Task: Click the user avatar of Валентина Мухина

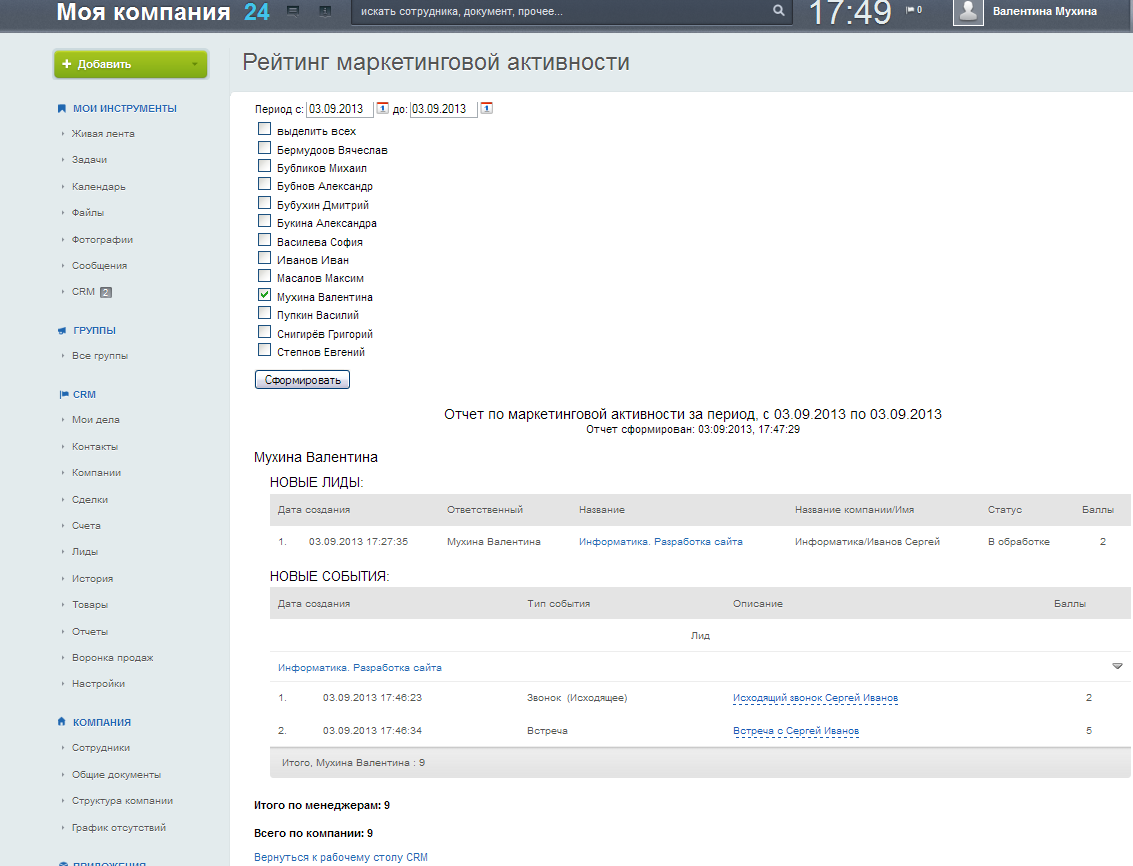Action: point(968,12)
